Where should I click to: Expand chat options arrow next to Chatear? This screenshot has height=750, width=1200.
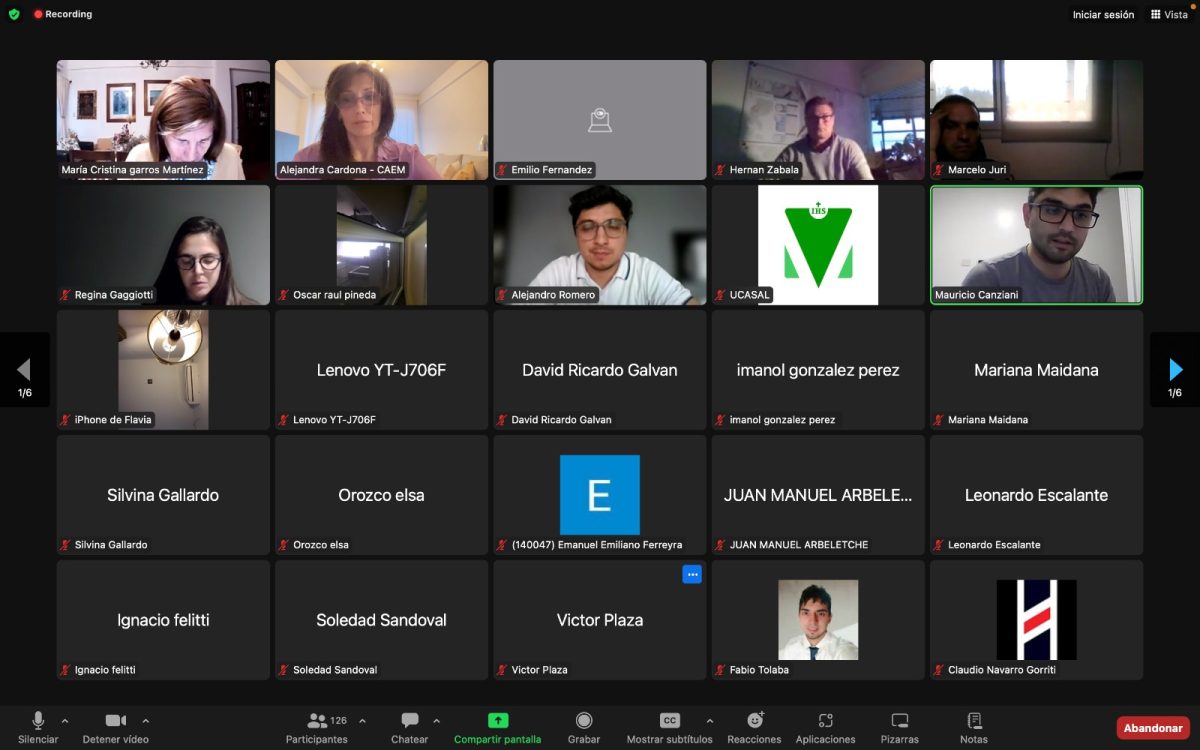coord(436,720)
